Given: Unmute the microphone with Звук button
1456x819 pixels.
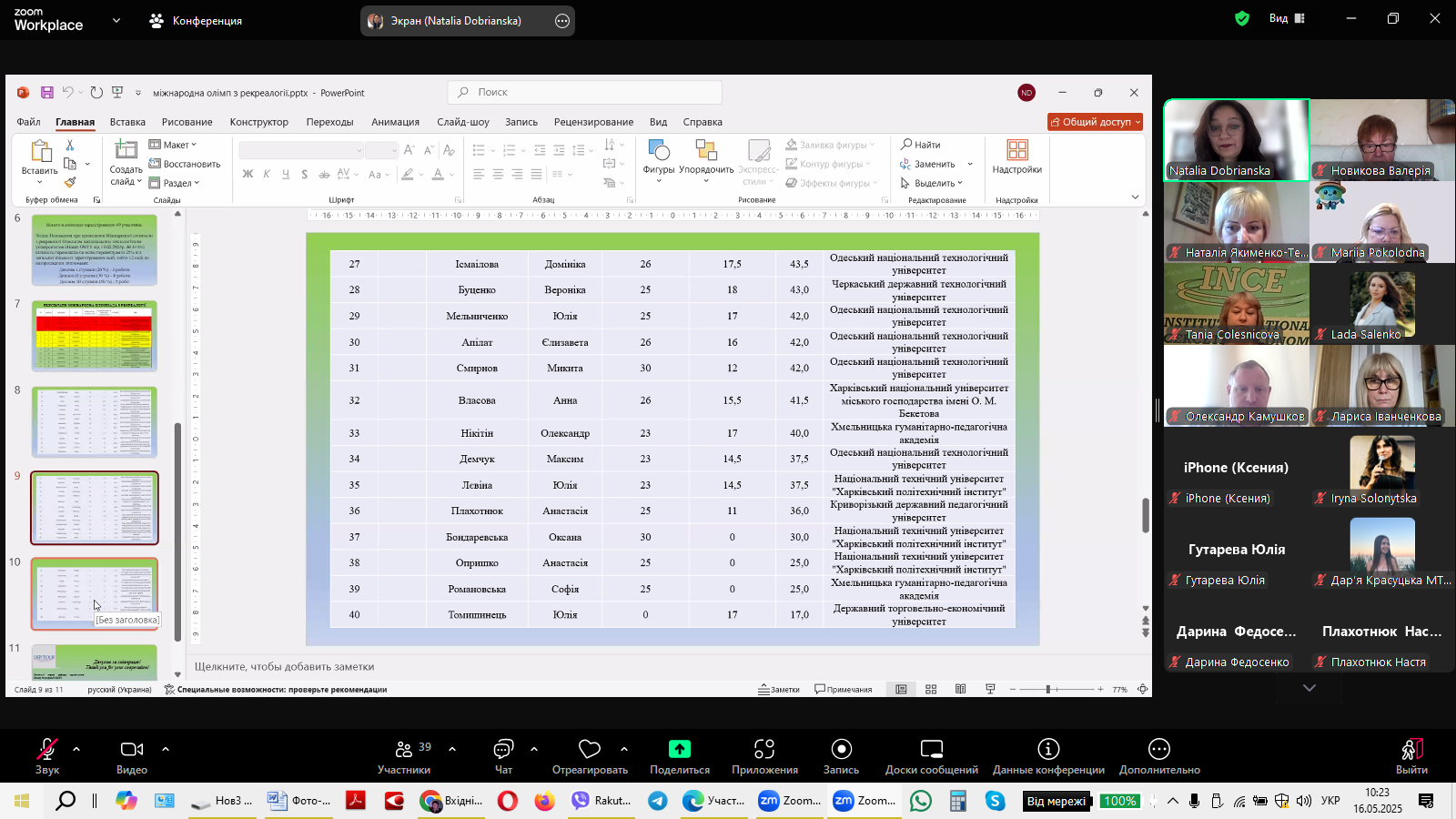Looking at the screenshot, I should (47, 749).
